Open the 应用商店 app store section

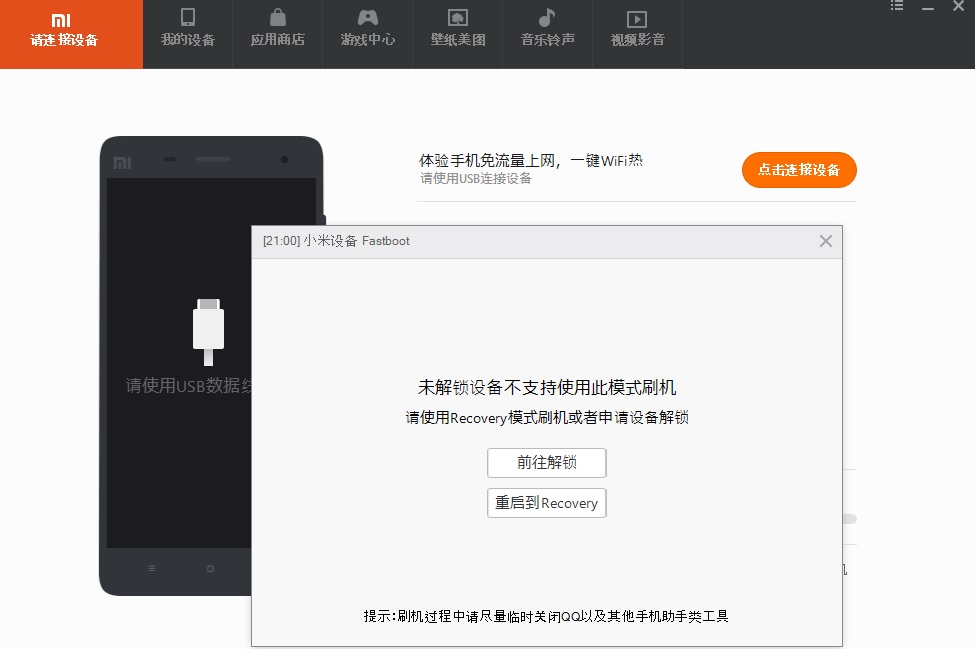(277, 29)
